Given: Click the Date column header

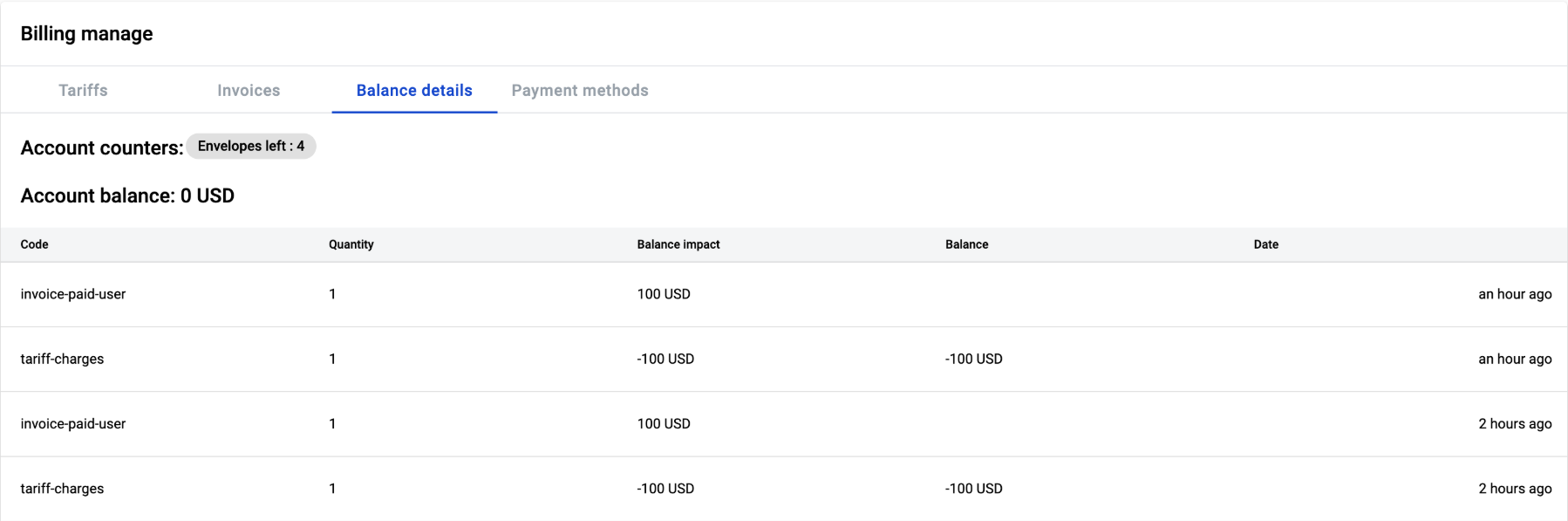Looking at the screenshot, I should click(x=1265, y=244).
